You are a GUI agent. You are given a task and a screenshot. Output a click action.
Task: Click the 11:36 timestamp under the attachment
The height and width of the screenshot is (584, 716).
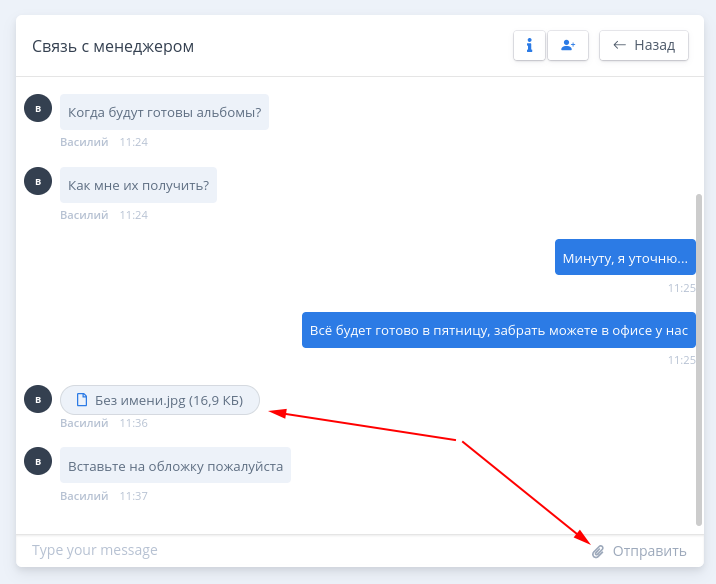click(x=133, y=423)
